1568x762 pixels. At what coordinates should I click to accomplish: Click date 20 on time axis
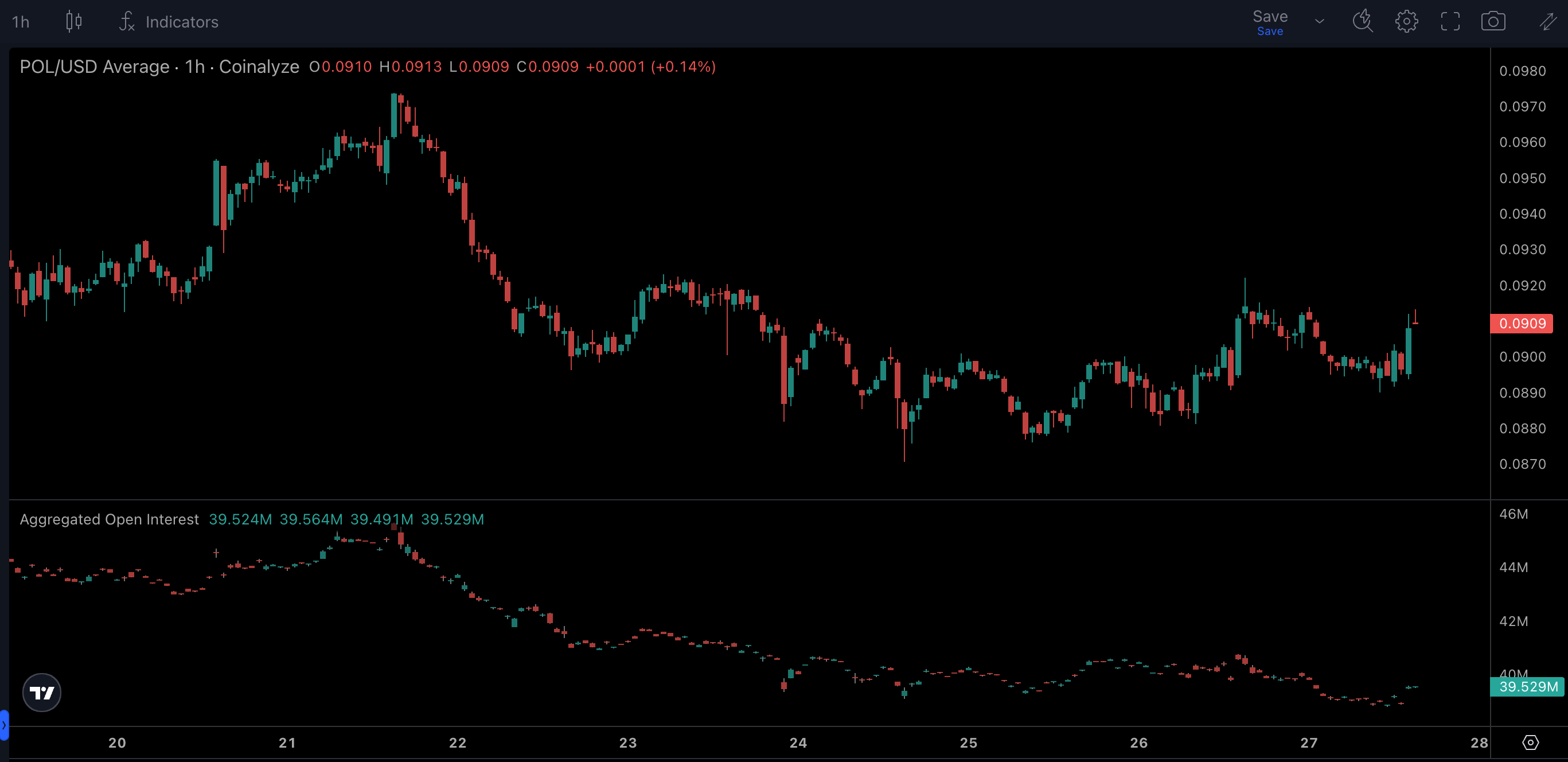click(x=117, y=742)
